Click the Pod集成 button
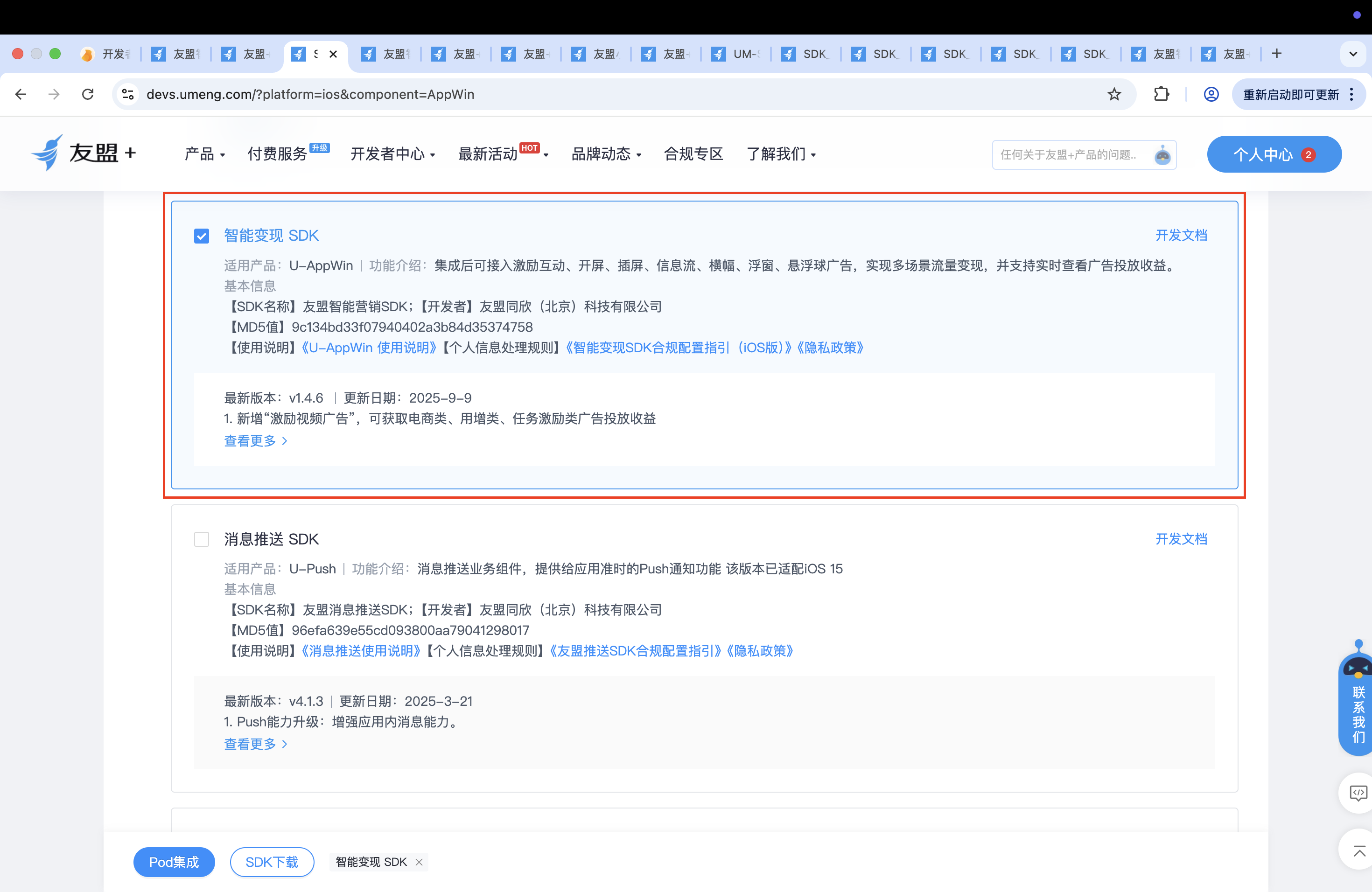1372x892 pixels. (174, 862)
